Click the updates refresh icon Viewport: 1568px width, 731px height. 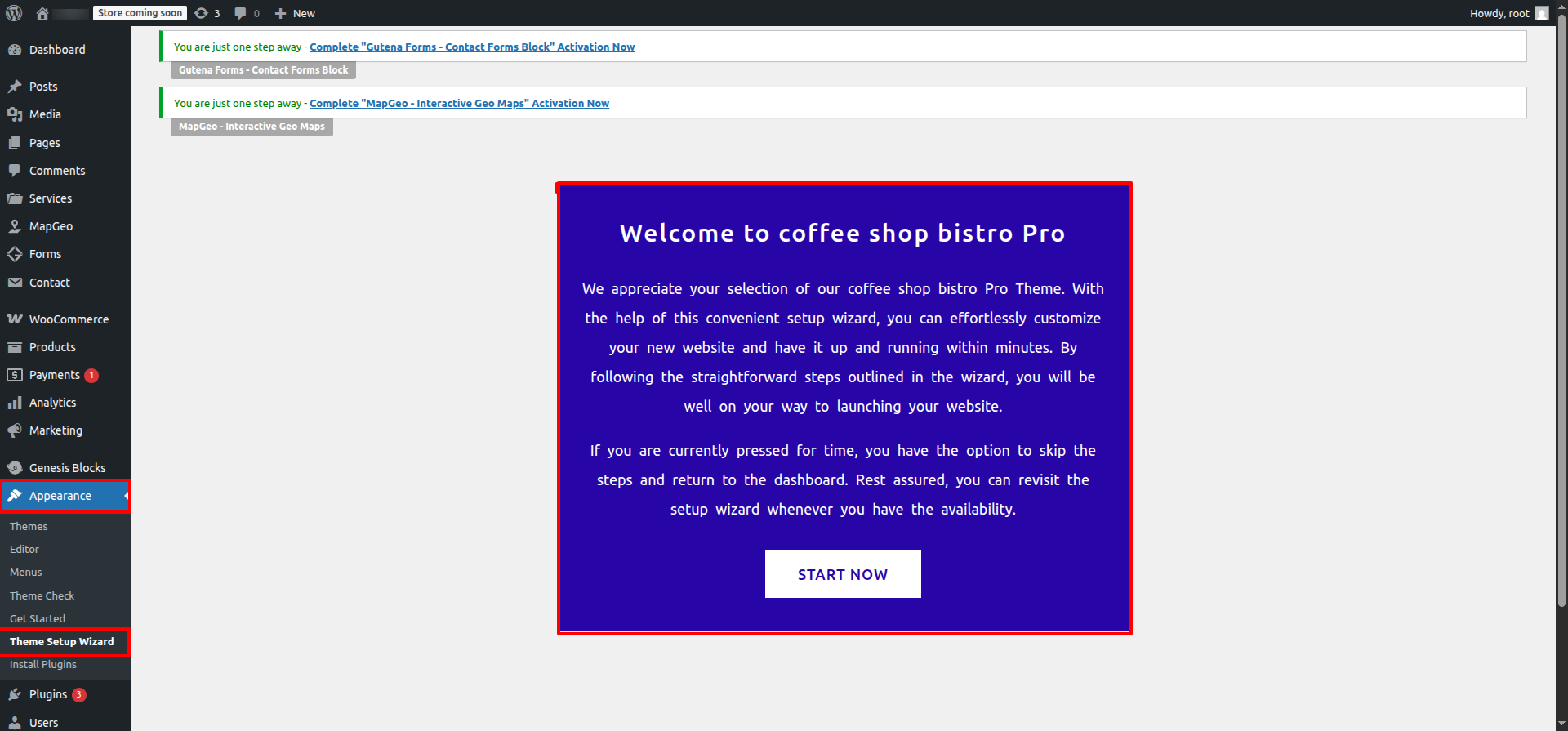[x=202, y=13]
